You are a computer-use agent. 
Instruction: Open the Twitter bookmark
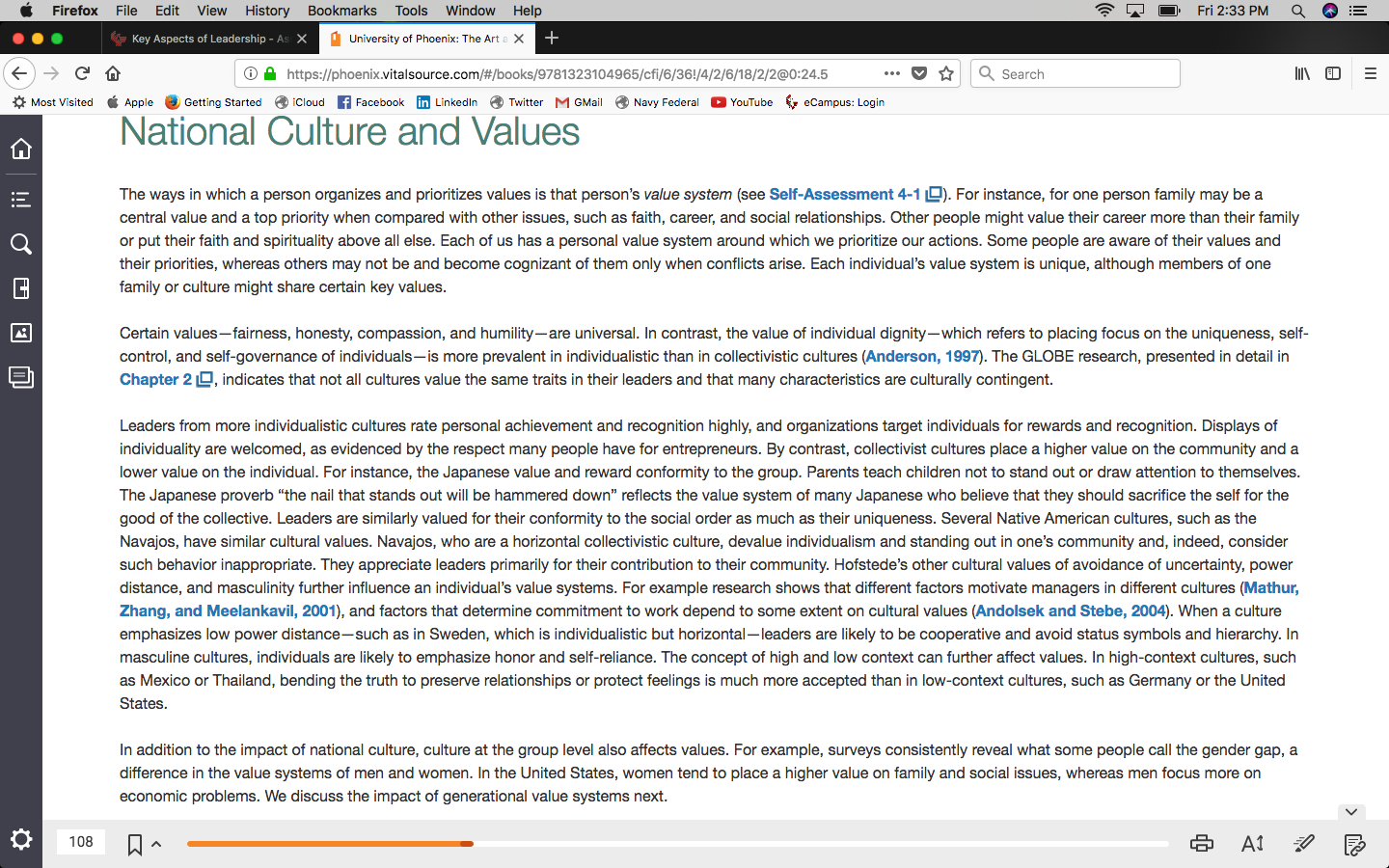coord(517,102)
